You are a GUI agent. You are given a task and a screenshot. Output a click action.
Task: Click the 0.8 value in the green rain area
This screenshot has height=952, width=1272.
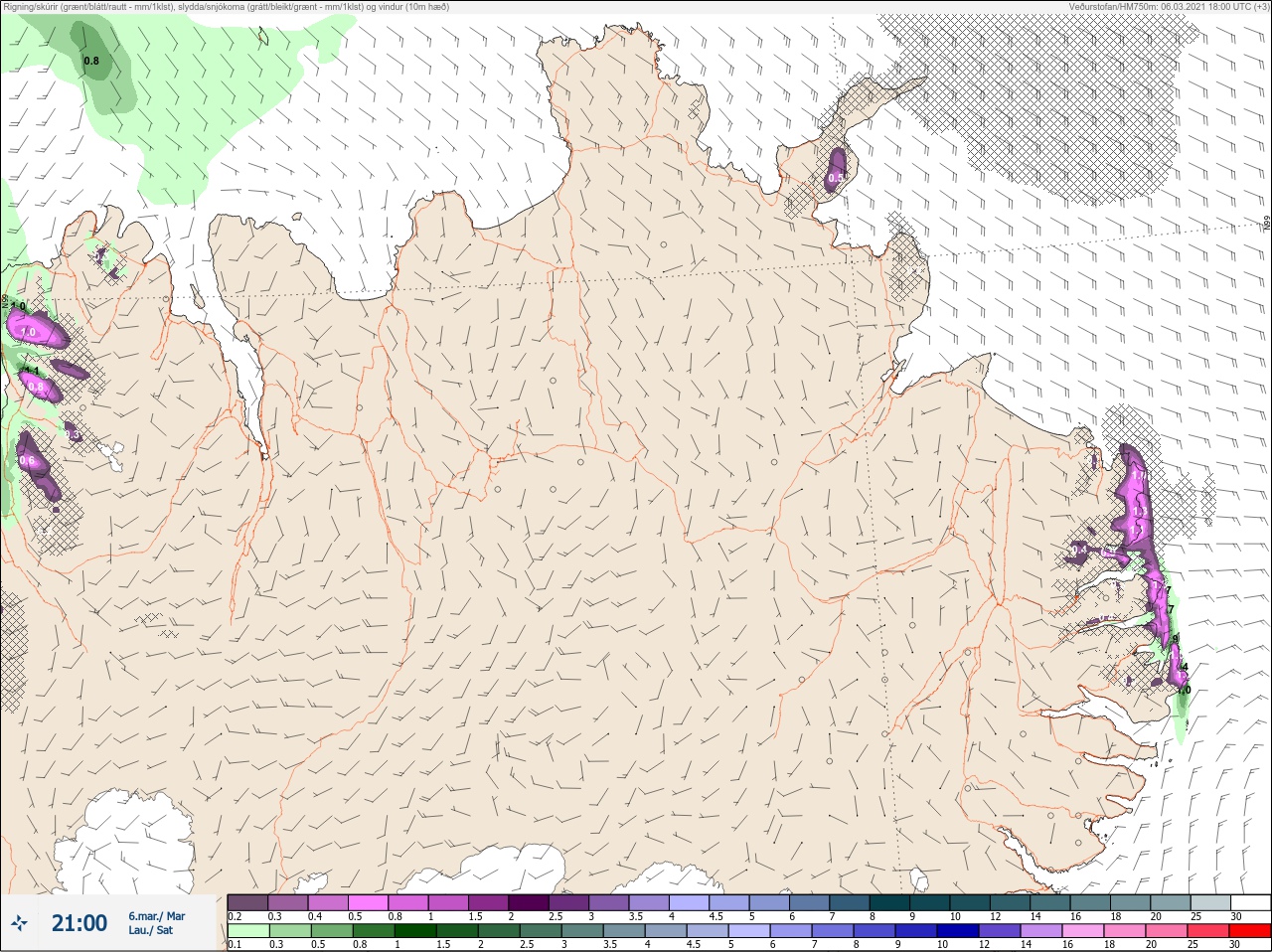pos(91,62)
